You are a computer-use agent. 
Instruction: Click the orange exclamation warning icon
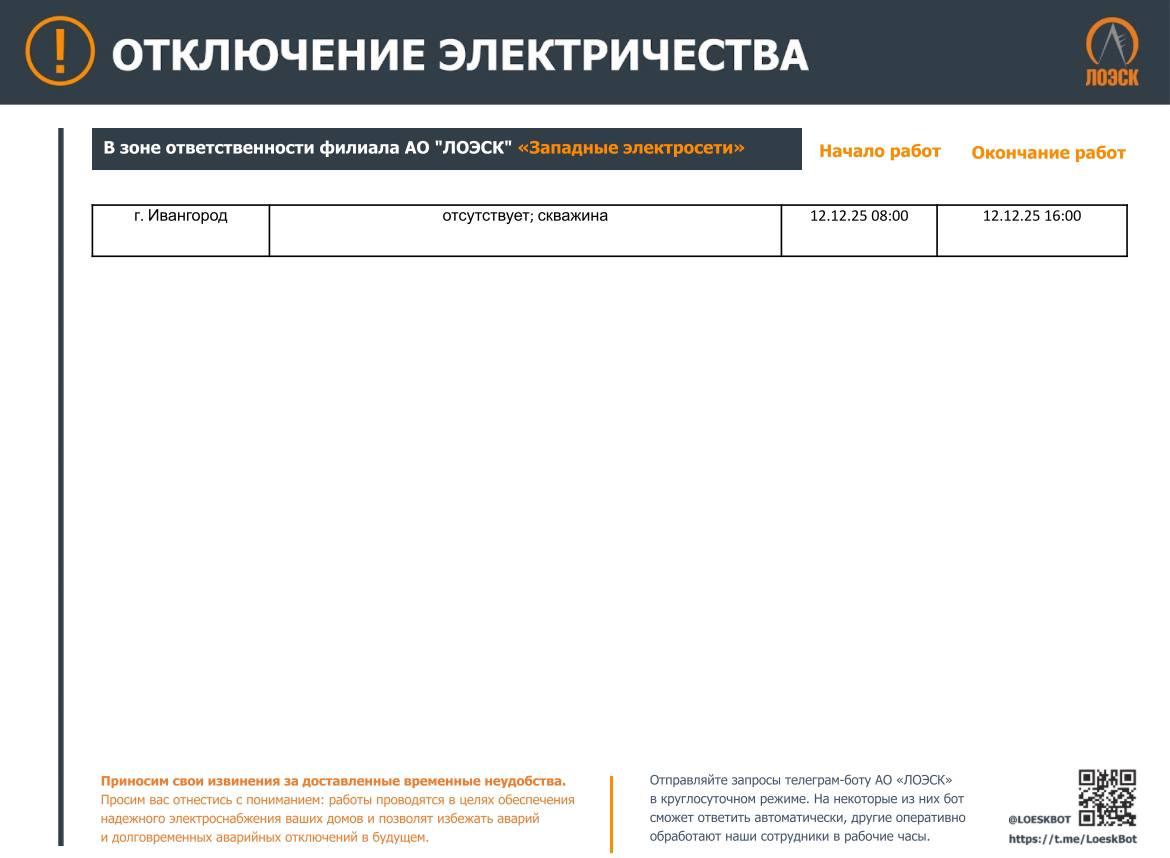point(60,52)
